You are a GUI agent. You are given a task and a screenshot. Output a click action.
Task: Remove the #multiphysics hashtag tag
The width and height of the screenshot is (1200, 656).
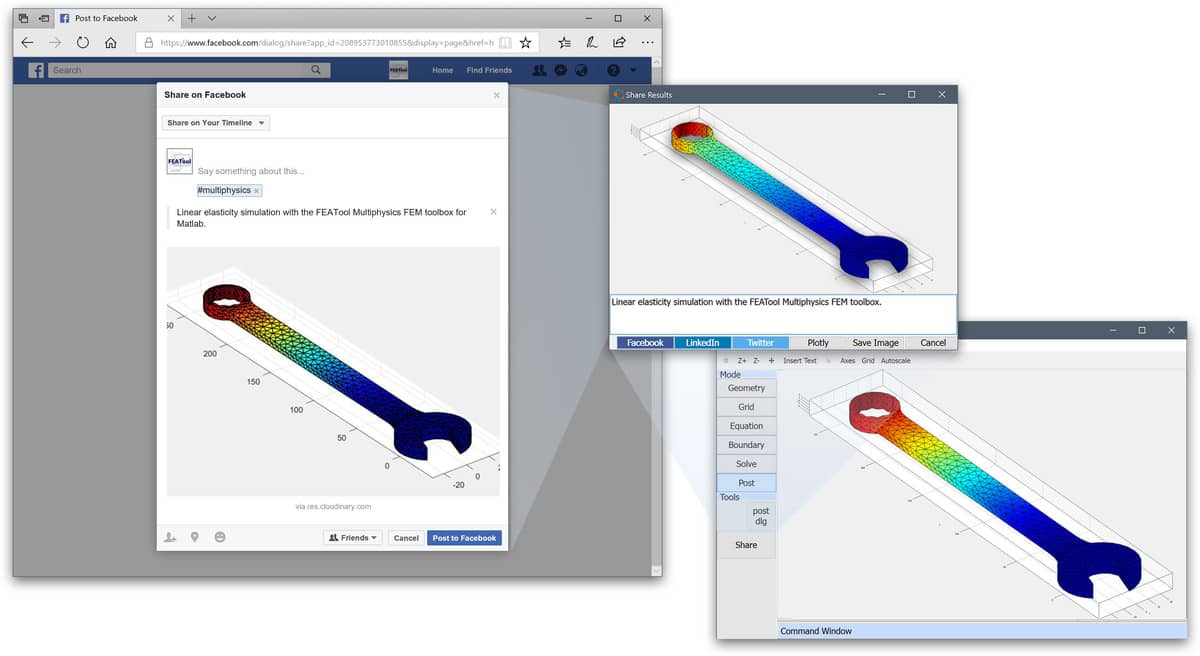(256, 190)
